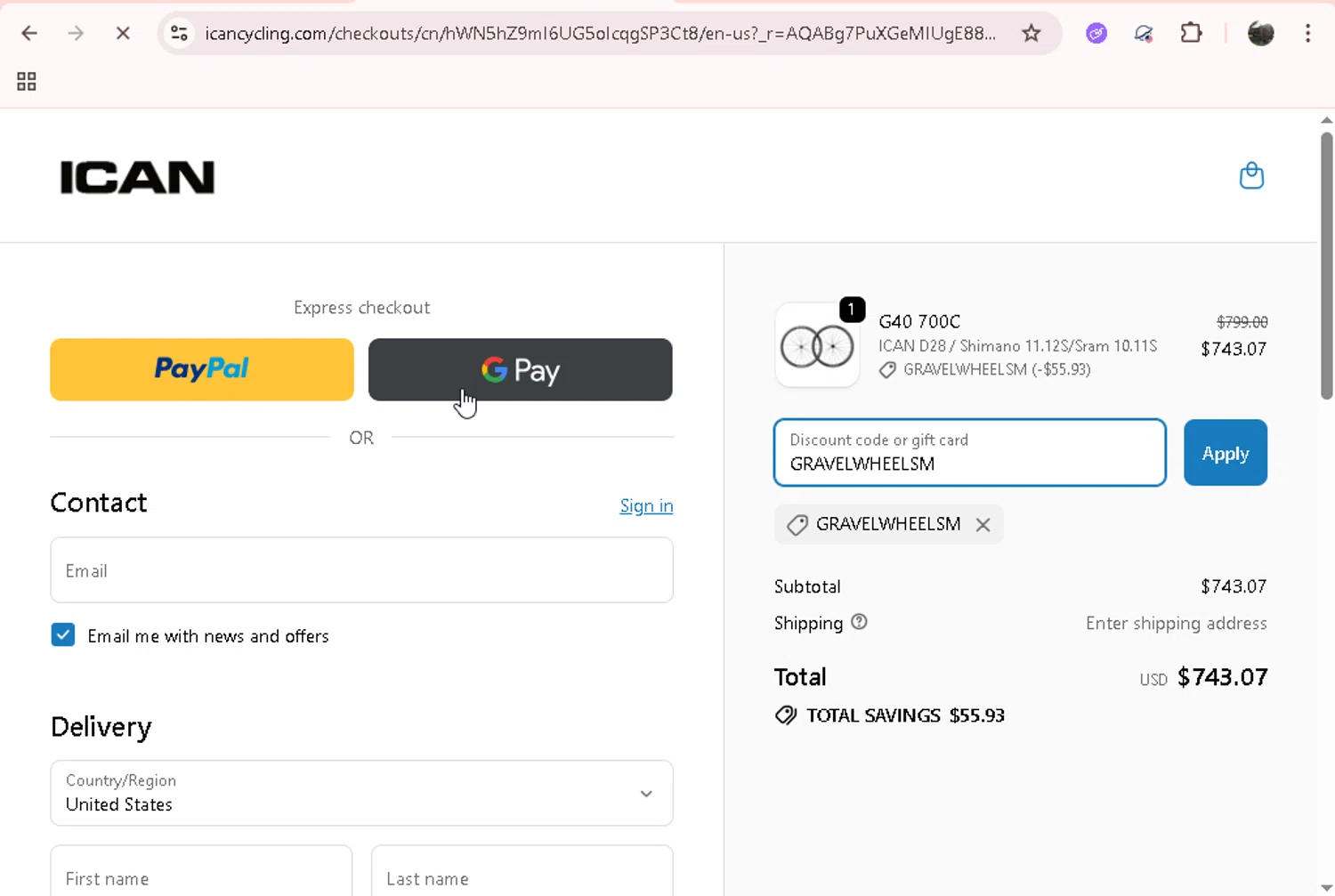The width and height of the screenshot is (1335, 896).
Task: Click the Sign in link
Action: coord(646,505)
